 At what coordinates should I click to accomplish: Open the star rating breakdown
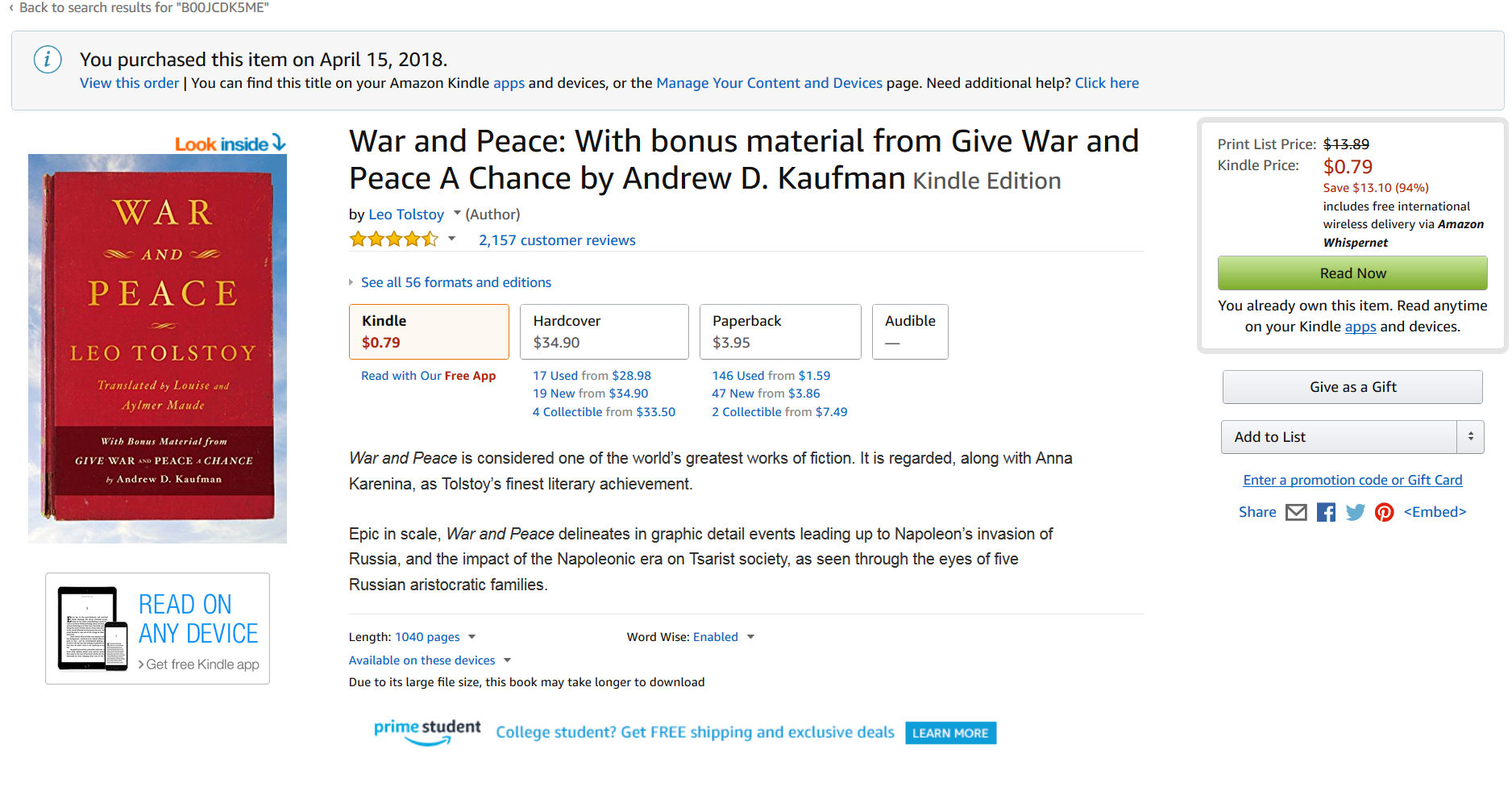tap(451, 239)
